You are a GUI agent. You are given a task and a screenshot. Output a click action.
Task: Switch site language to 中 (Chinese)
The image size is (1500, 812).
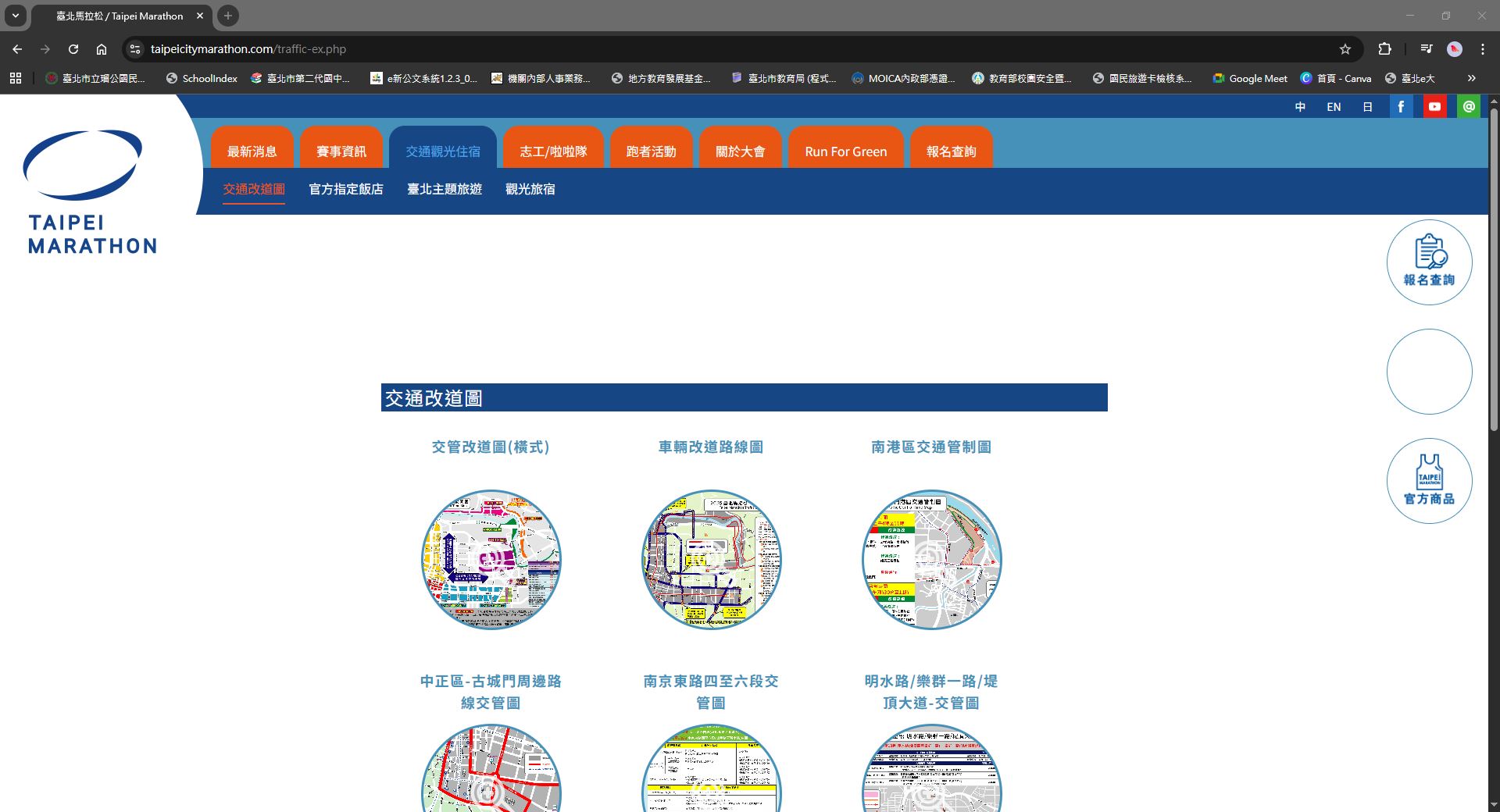pyautogui.click(x=1301, y=106)
